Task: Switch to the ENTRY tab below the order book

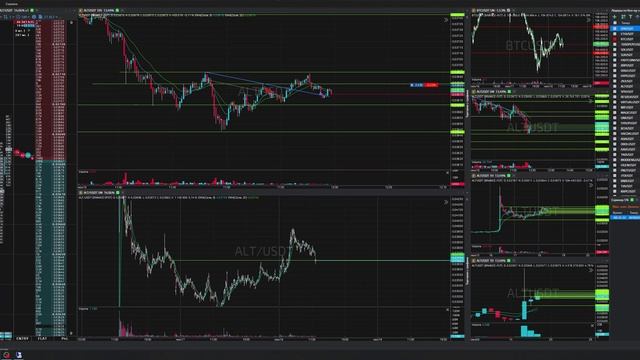Action: (22, 338)
